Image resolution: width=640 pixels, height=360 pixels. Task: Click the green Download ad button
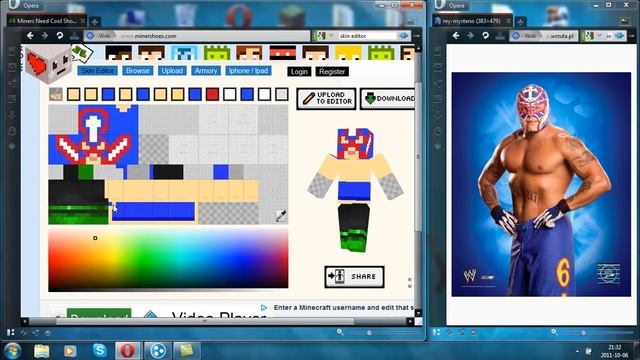coord(99,314)
